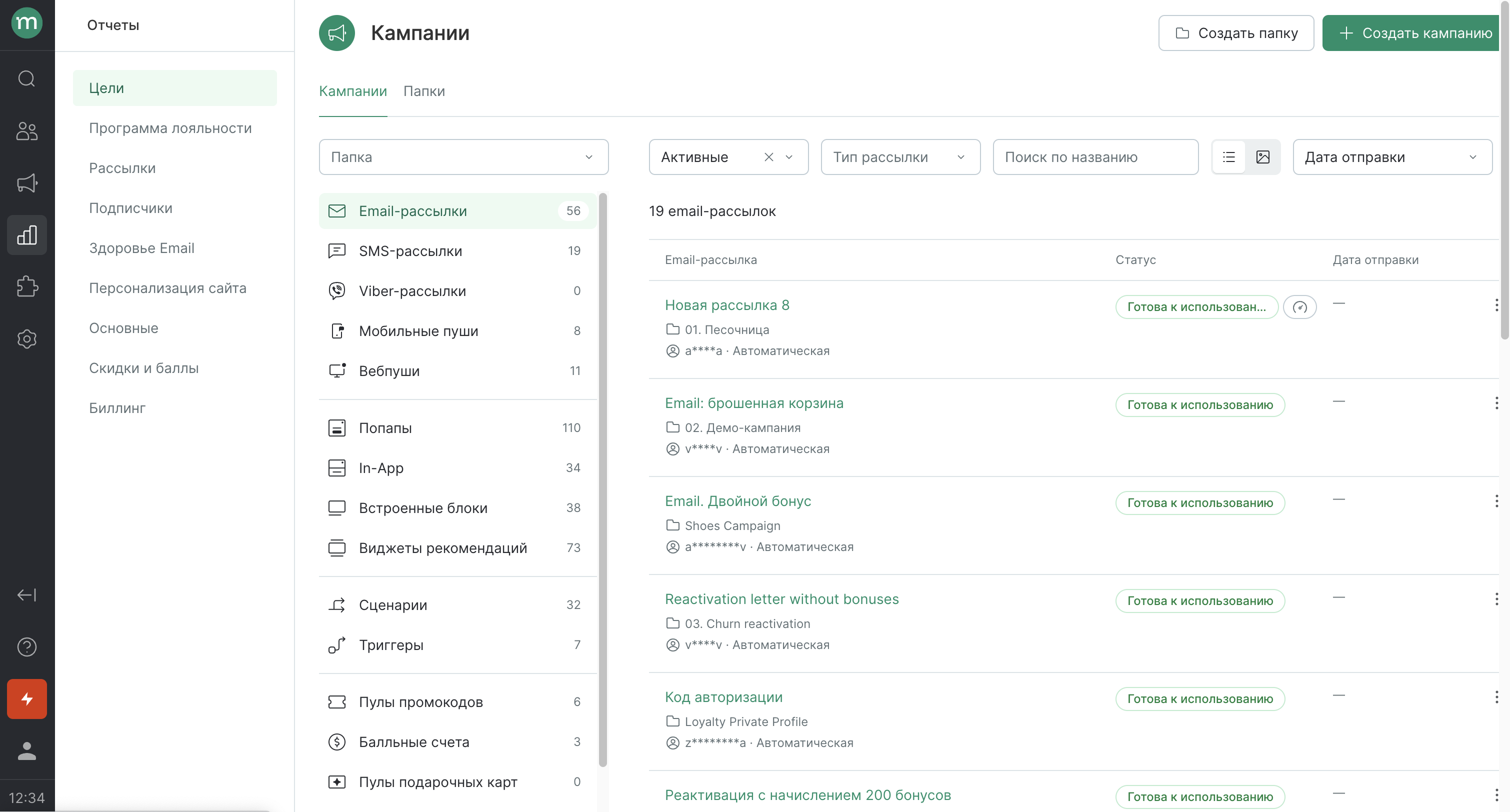Open the reports bar chart icon

(x=27, y=235)
